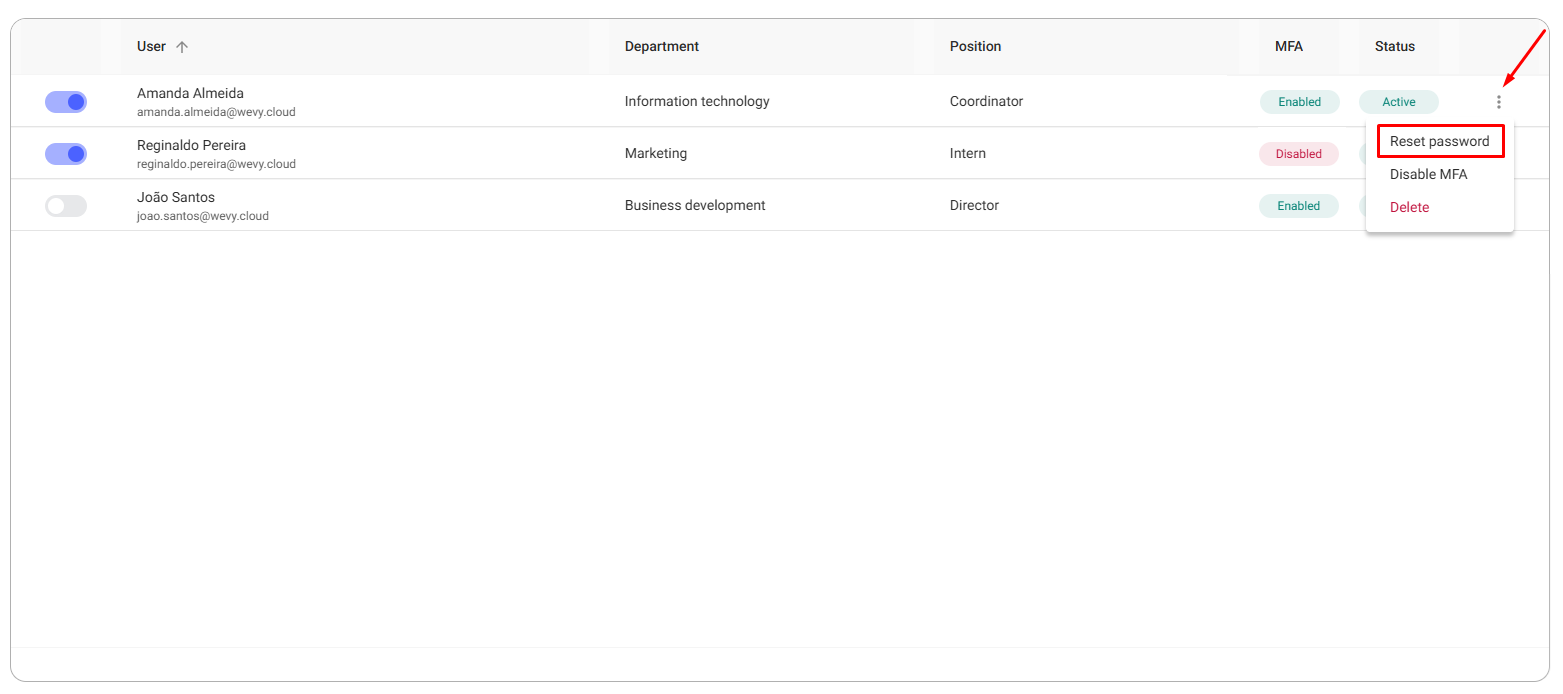Click the email joao.santos@wevy.cloud
Image resolution: width=1563 pixels, height=694 pixels.
pyautogui.click(x=203, y=216)
